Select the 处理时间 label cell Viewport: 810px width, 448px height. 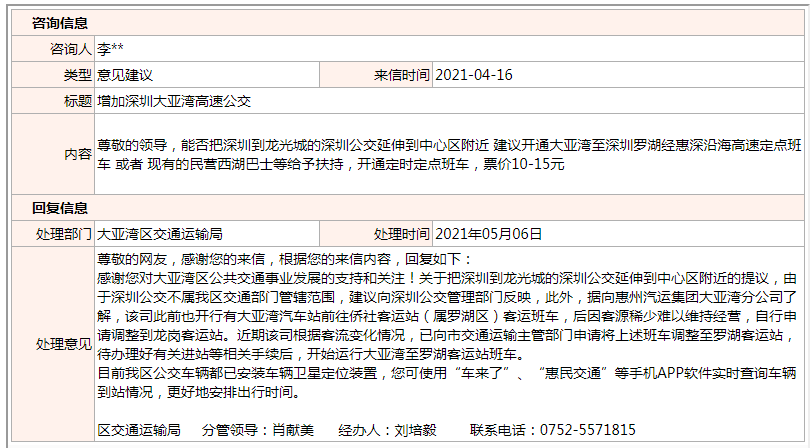[x=402, y=234]
